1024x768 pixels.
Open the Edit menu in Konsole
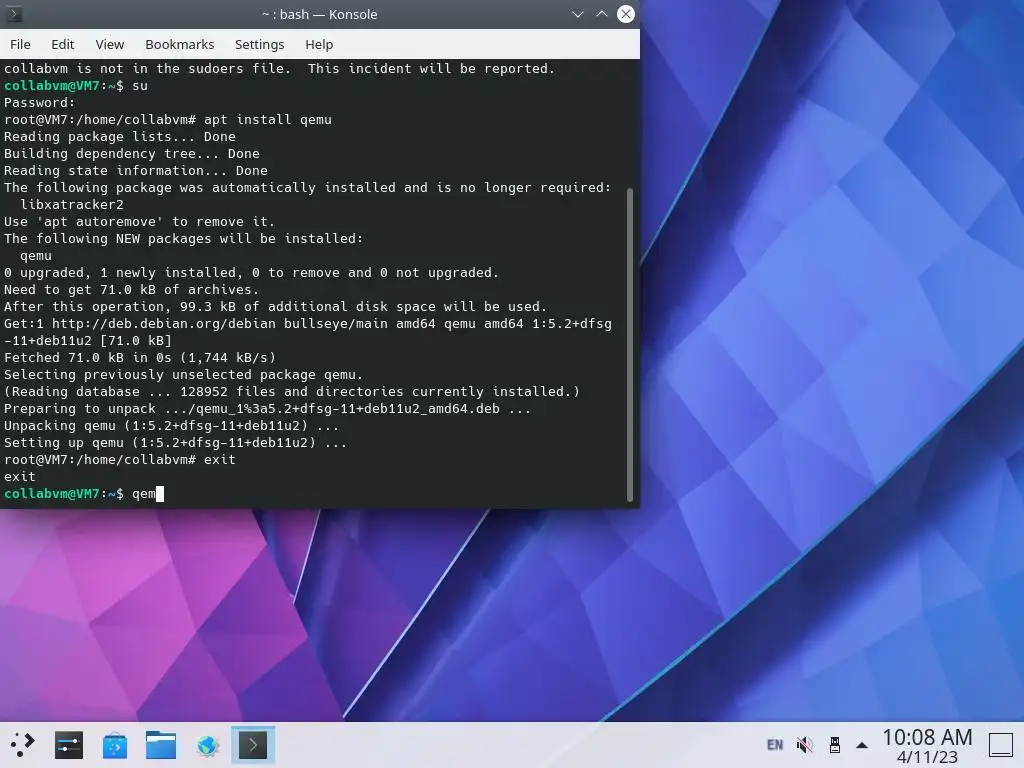tap(63, 44)
